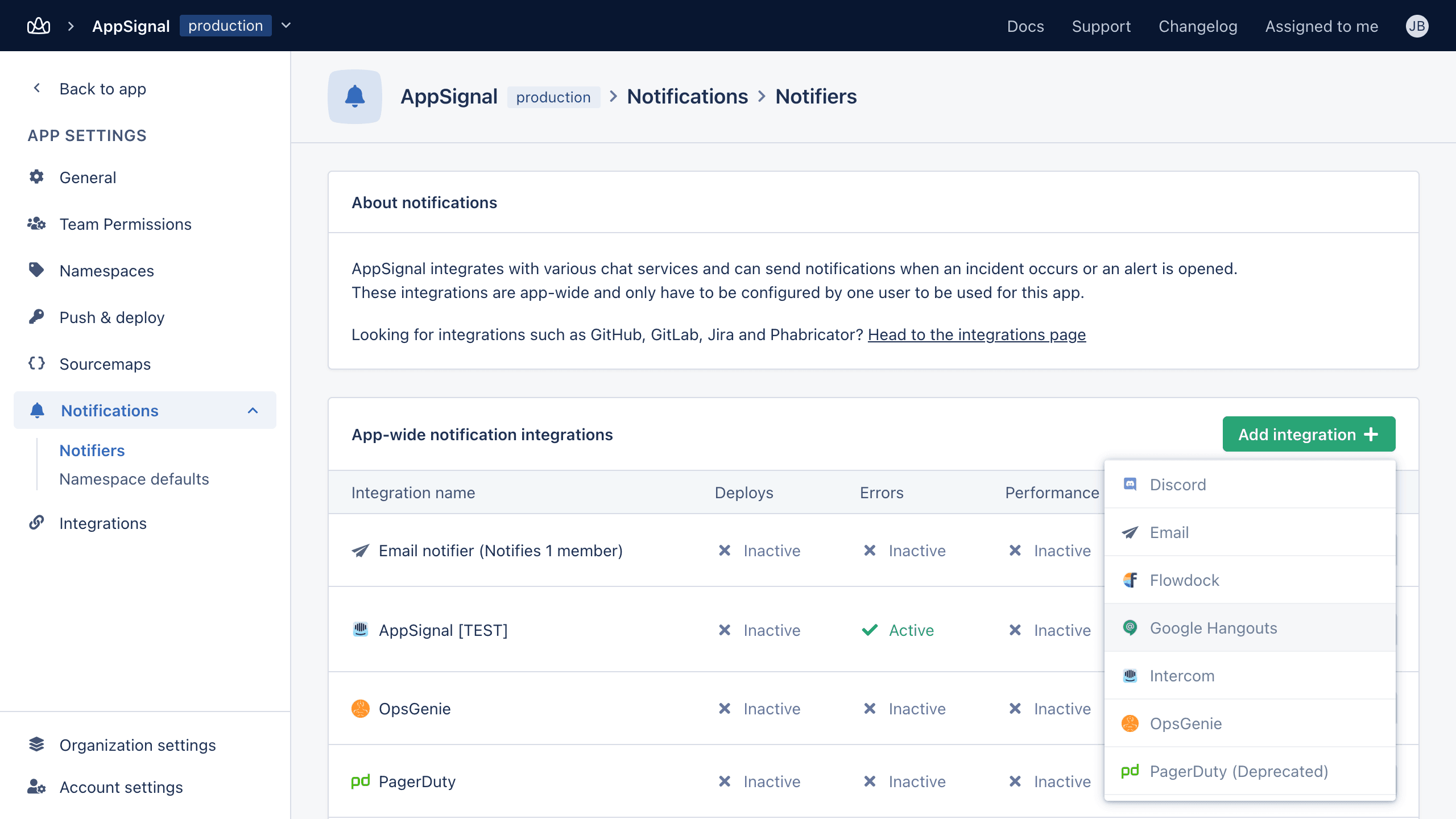Click the Discord icon in dropdown menu
The width and height of the screenshot is (1456, 819).
[x=1130, y=485]
